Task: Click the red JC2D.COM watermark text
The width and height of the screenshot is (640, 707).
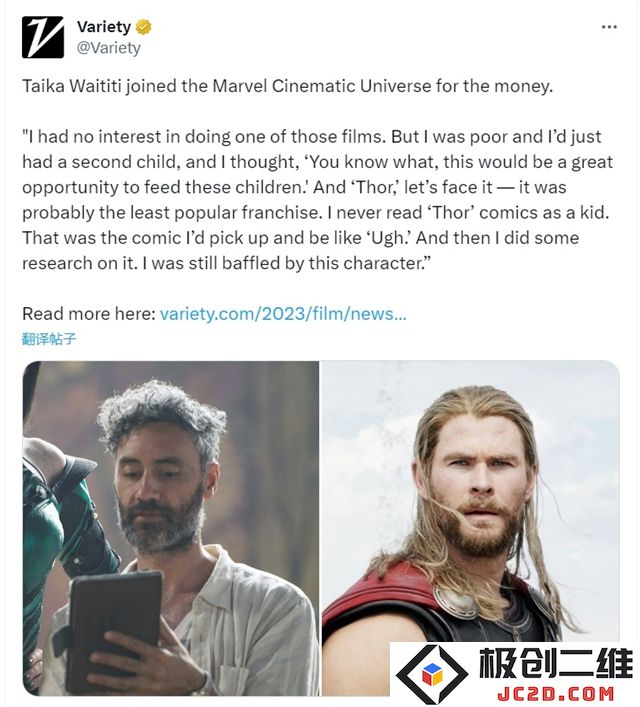Action: [x=556, y=693]
